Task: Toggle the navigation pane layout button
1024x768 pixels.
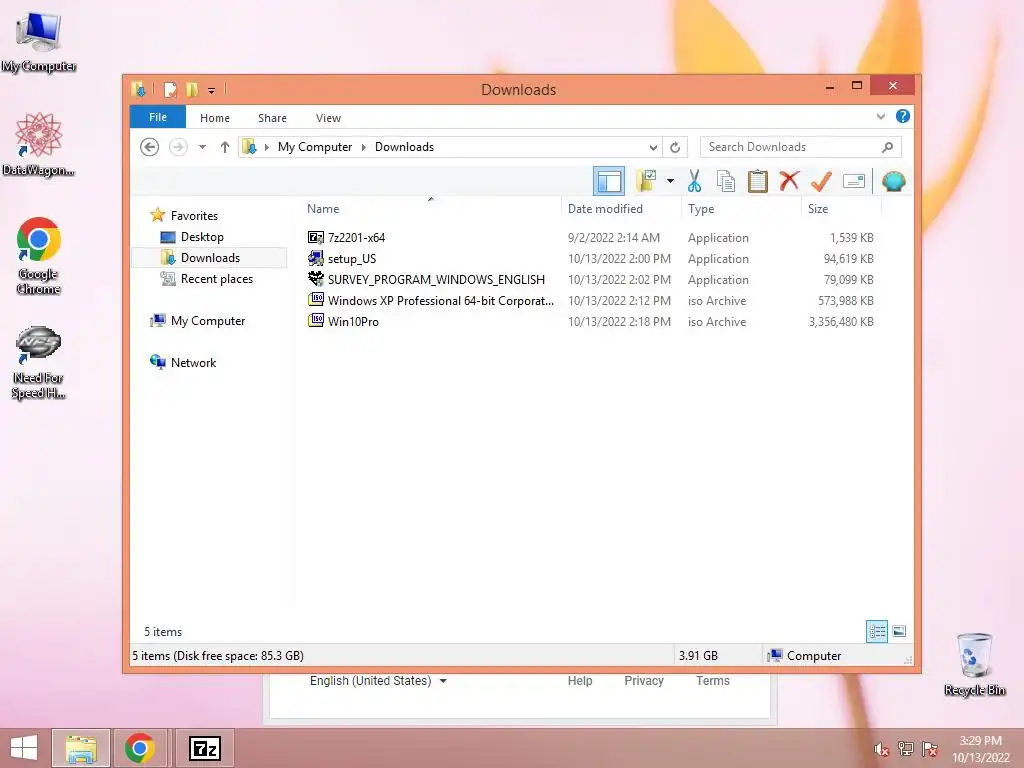Action: (609, 181)
